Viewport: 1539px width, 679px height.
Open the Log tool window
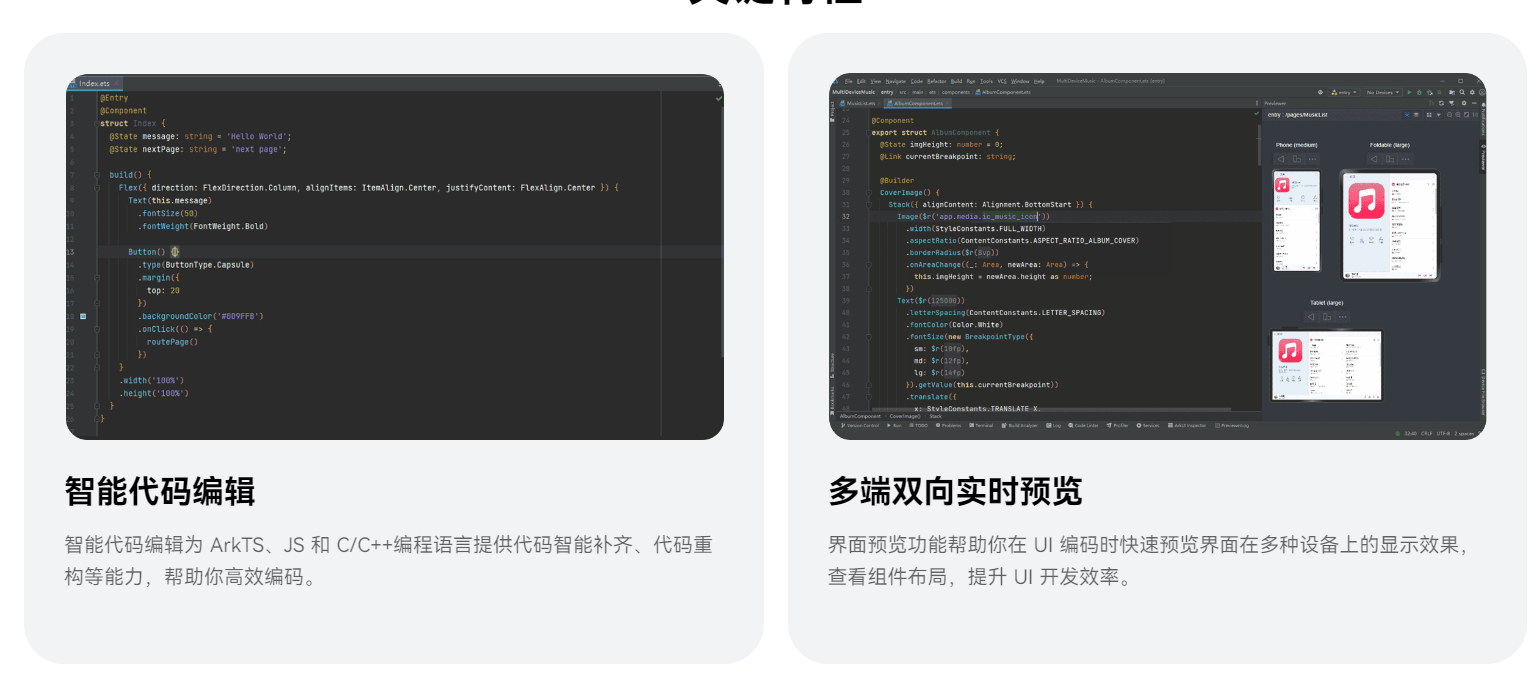pos(1054,425)
